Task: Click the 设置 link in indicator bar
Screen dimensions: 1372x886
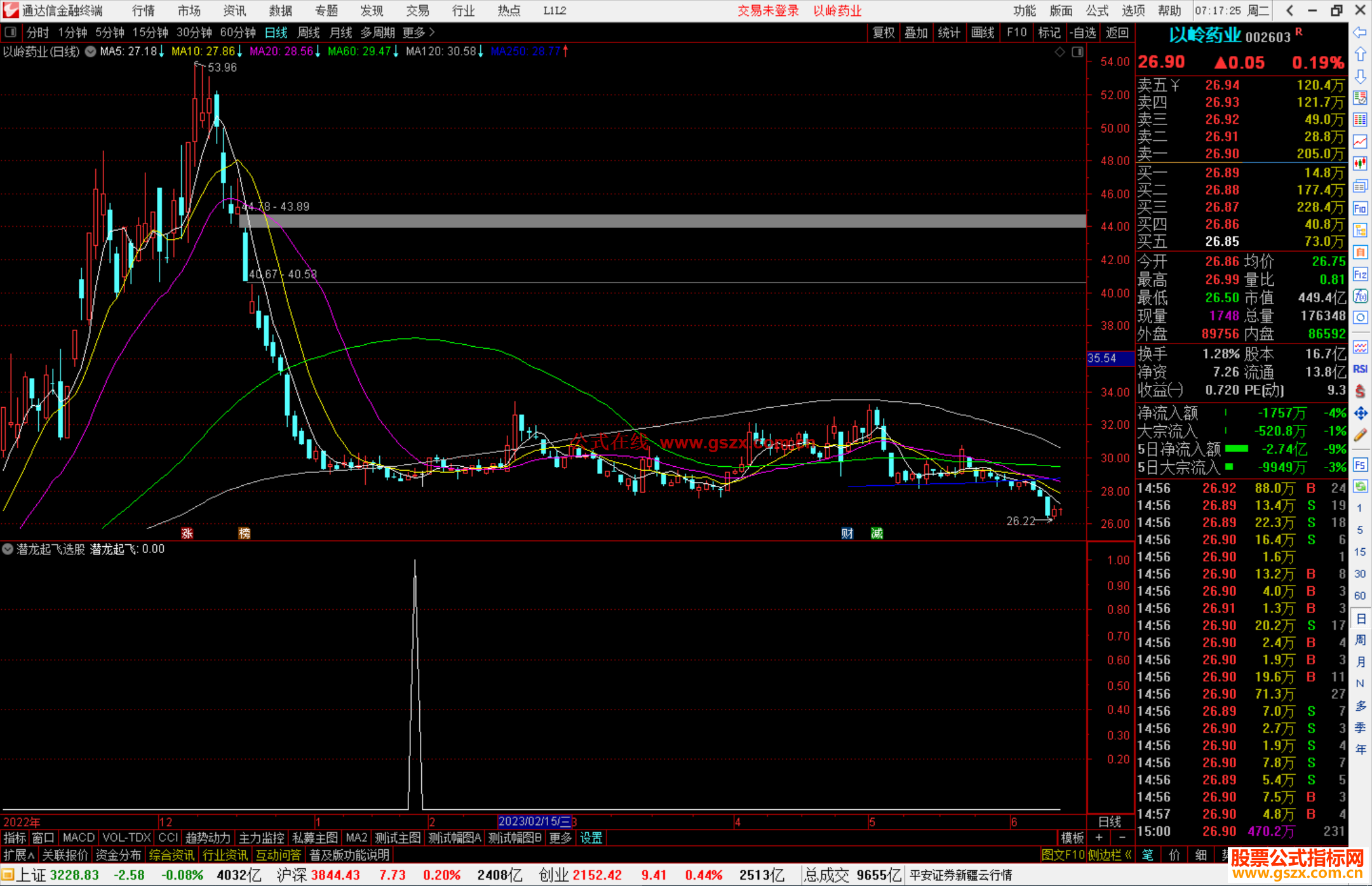Action: [591, 838]
